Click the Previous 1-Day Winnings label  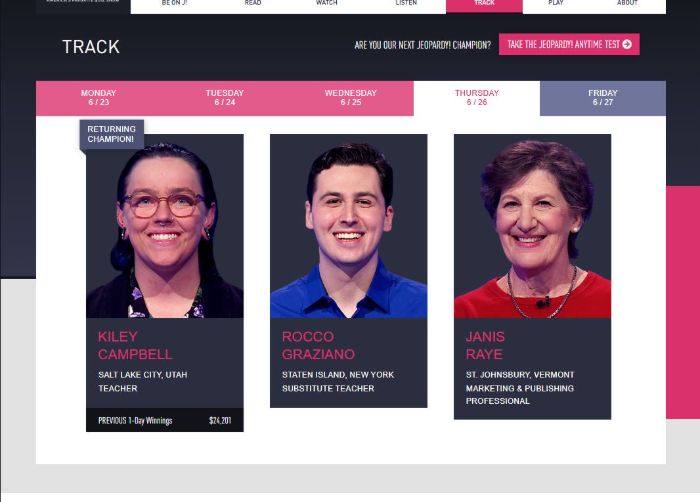(x=135, y=420)
